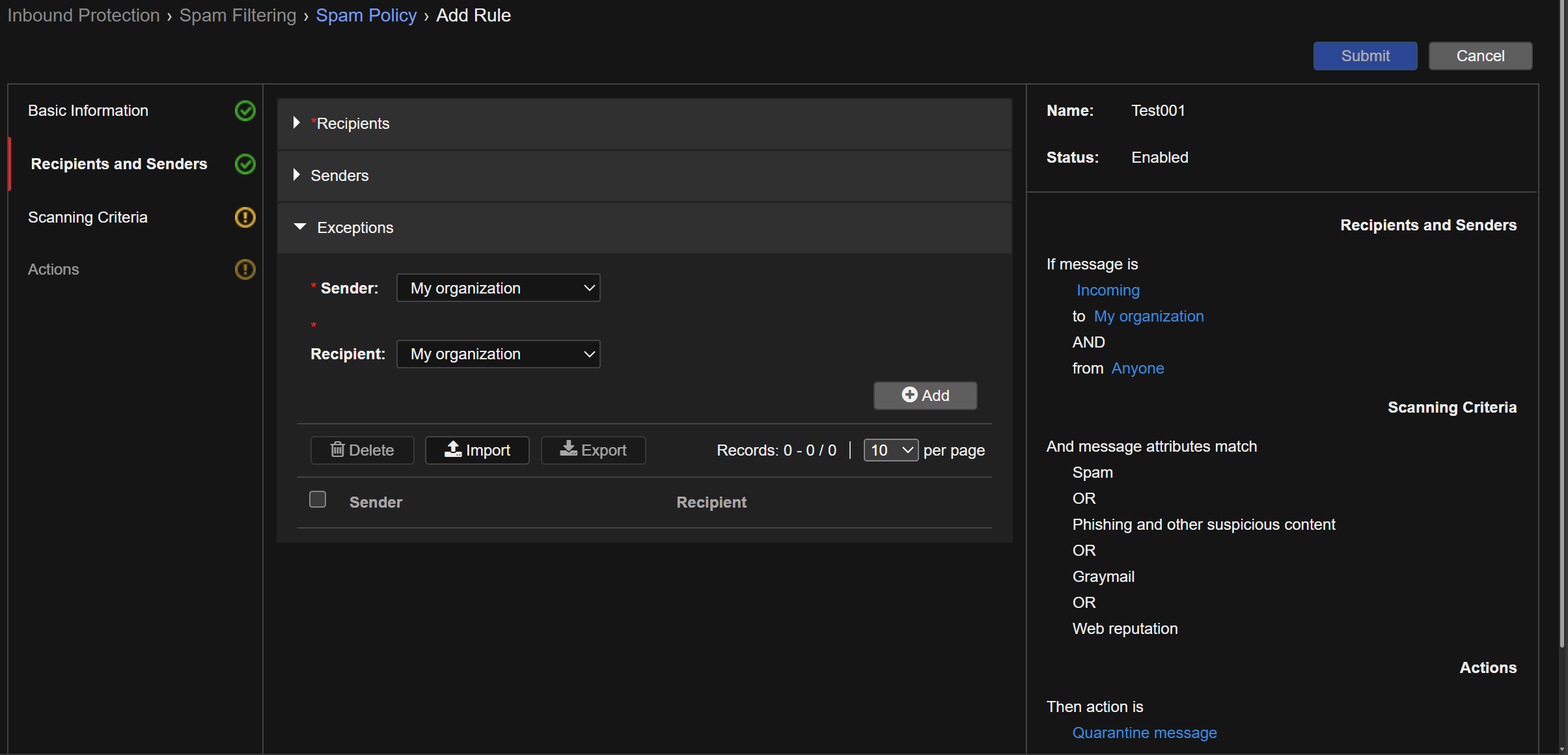
Task: Click the Import button
Action: tap(477, 450)
